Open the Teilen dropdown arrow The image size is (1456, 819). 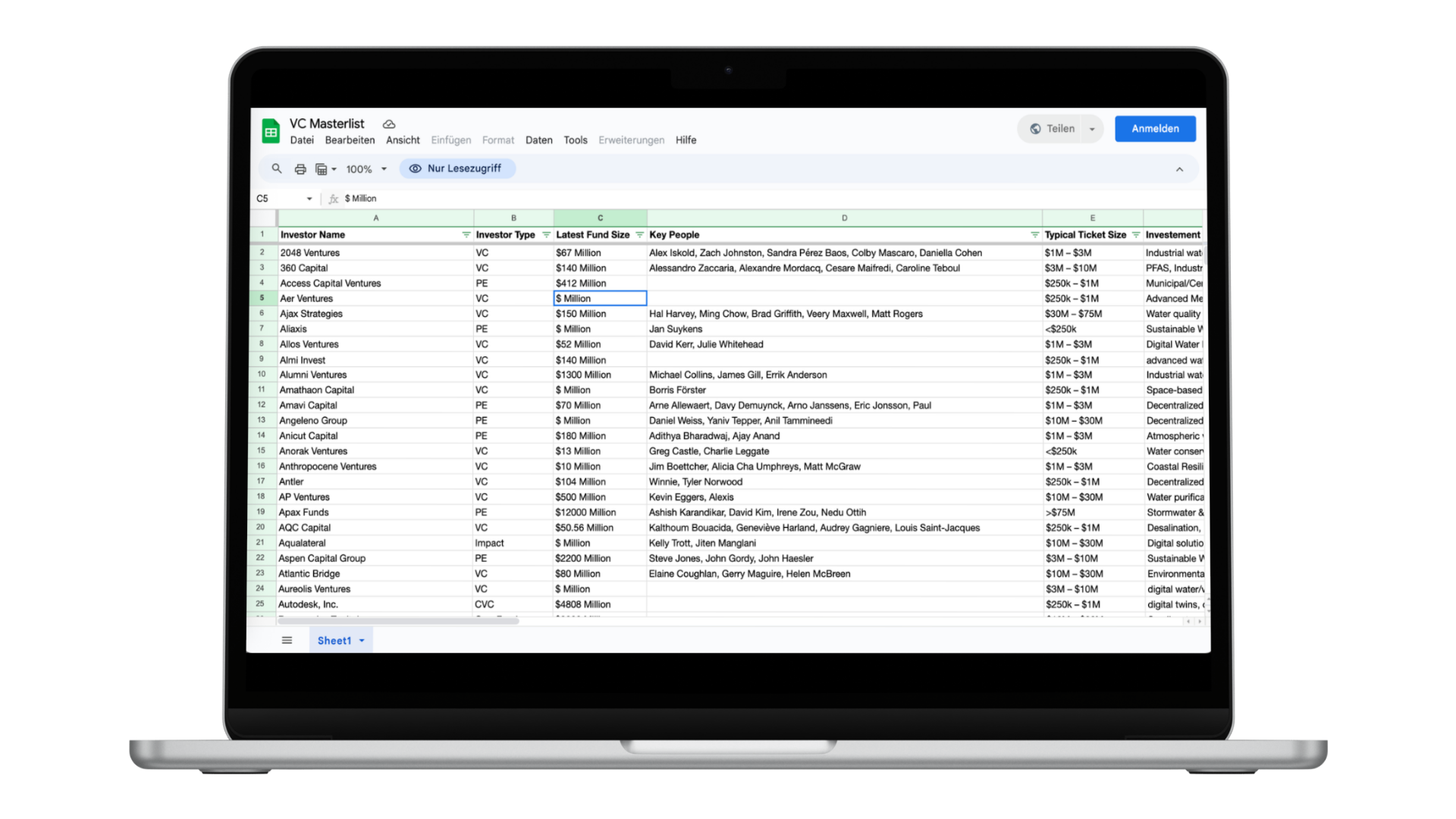pos(1092,129)
